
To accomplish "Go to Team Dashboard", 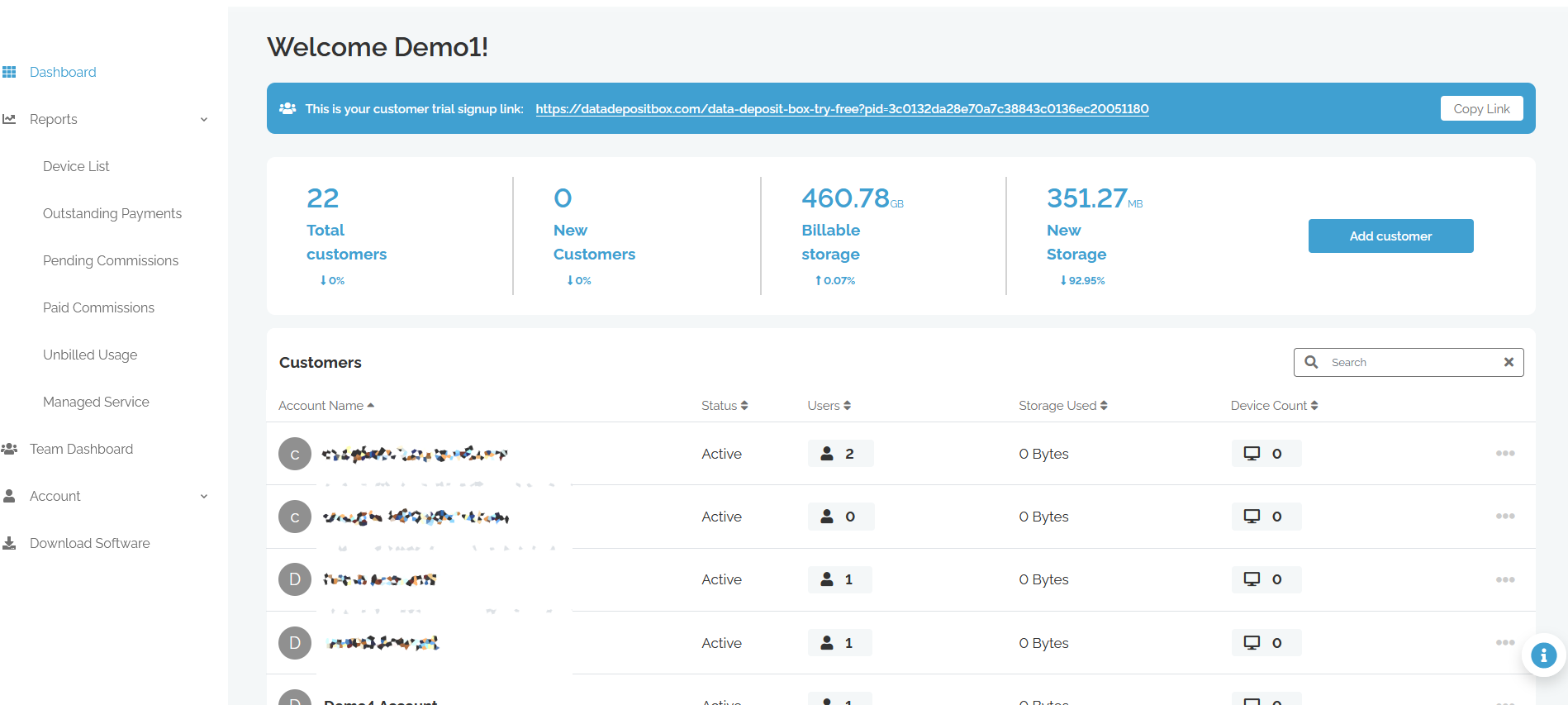I will click(81, 449).
